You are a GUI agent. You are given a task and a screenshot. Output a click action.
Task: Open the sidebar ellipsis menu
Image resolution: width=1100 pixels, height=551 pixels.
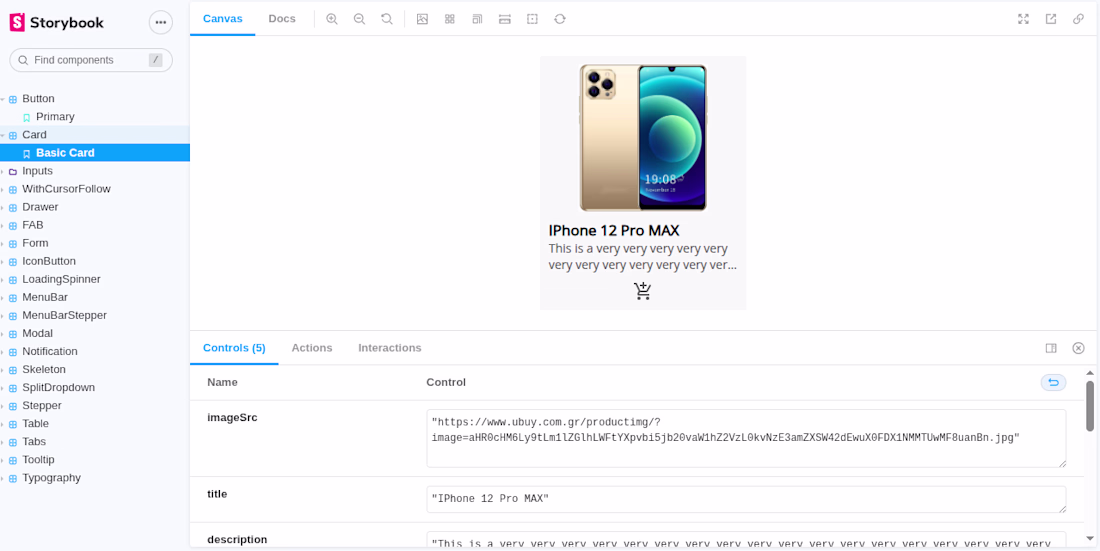click(161, 22)
